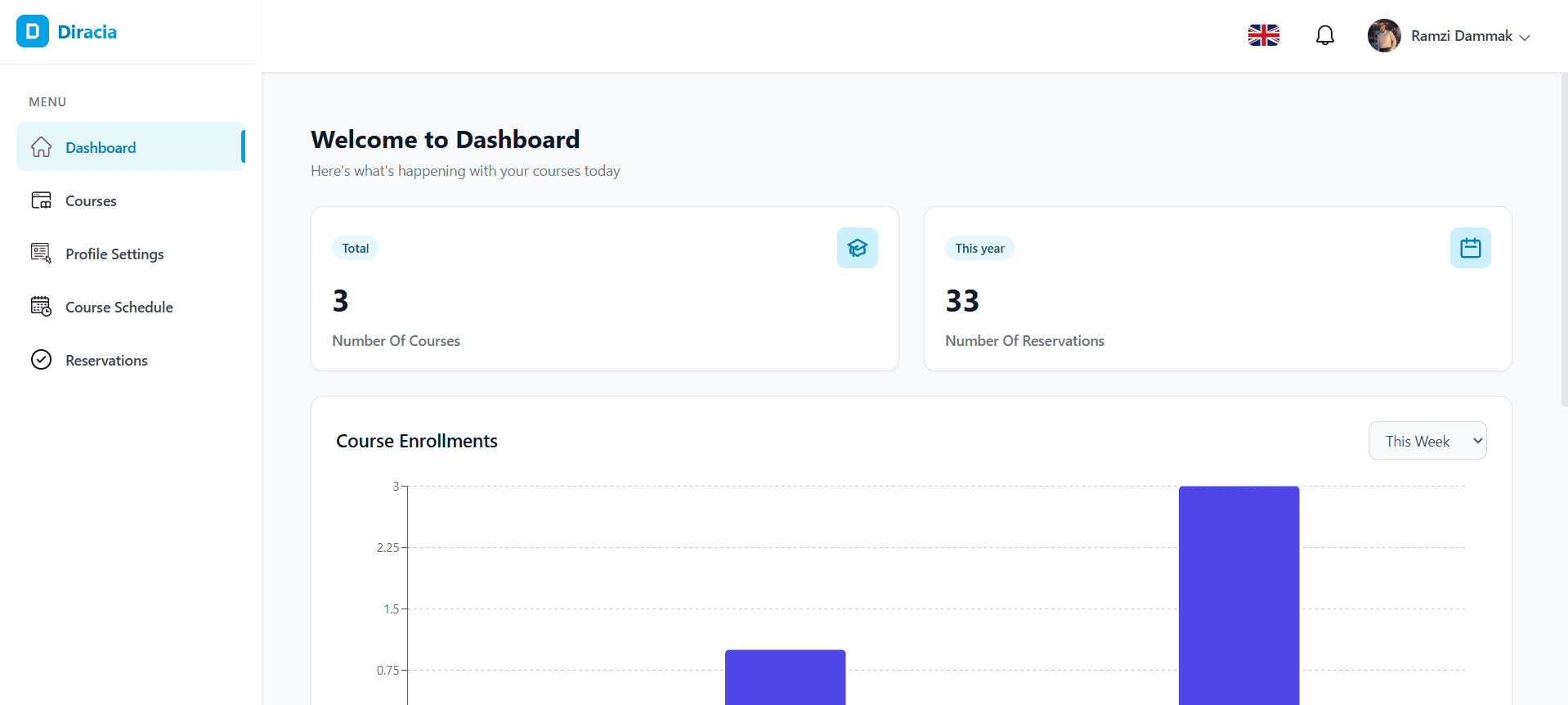This screenshot has width=1568, height=705.
Task: Select the UK flag language icon
Action: click(x=1263, y=35)
